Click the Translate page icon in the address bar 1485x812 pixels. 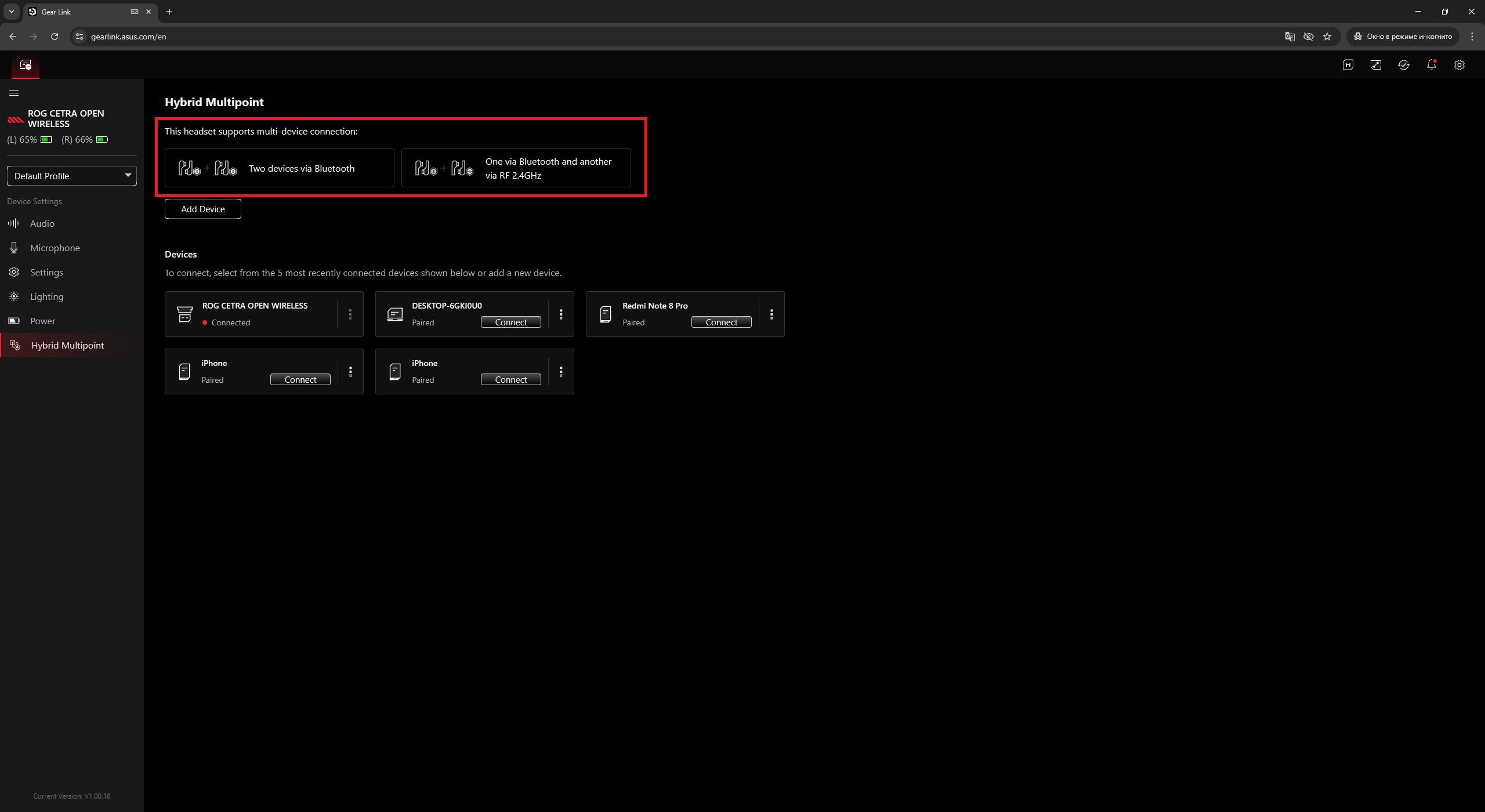(1290, 37)
